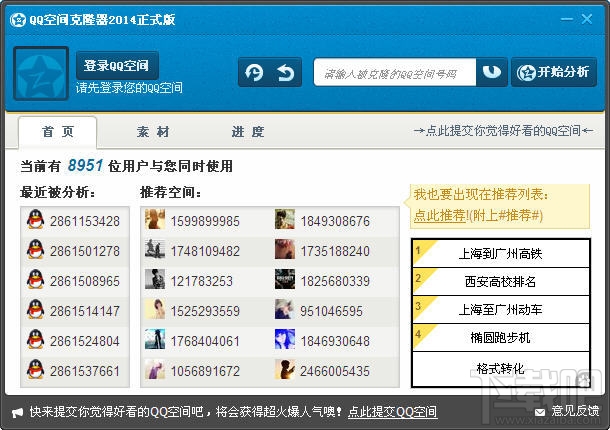
Task: Open the 椭圆跑步机 entry
Action: (x=501, y=338)
